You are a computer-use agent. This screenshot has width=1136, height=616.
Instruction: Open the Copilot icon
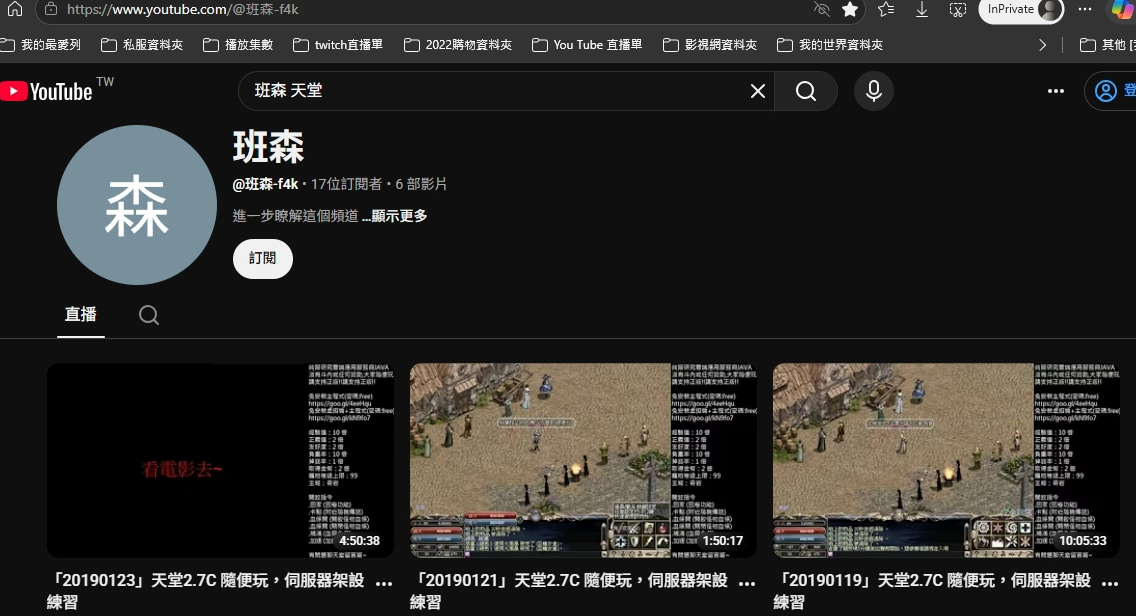[1123, 9]
